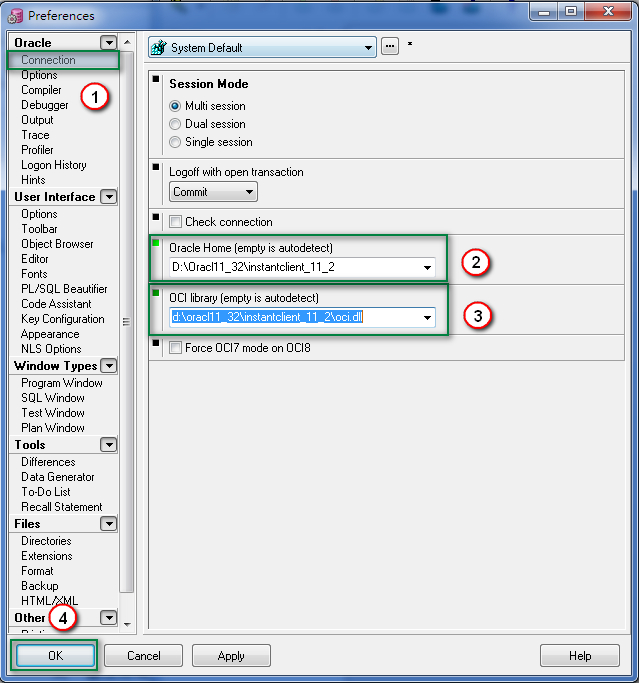Click the Apply button
This screenshot has width=639, height=683.
click(x=231, y=656)
